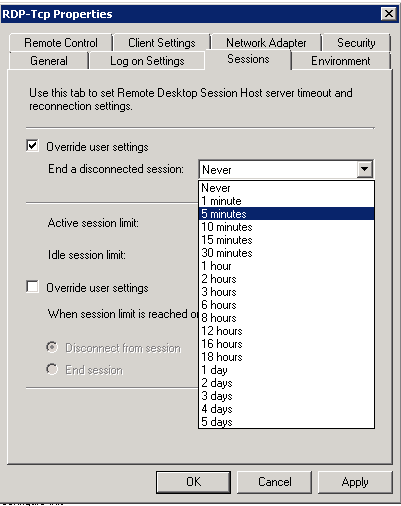This screenshot has width=401, height=506.
Task: Open the Client Settings tab
Action: 162,43
